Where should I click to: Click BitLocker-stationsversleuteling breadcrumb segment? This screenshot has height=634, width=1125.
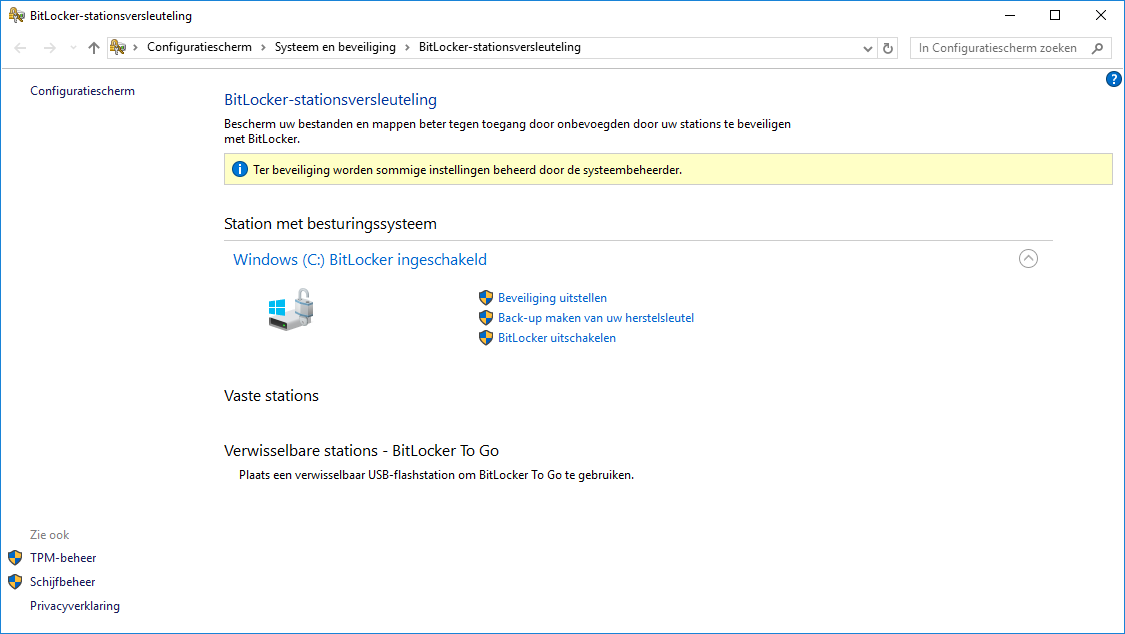tap(499, 47)
